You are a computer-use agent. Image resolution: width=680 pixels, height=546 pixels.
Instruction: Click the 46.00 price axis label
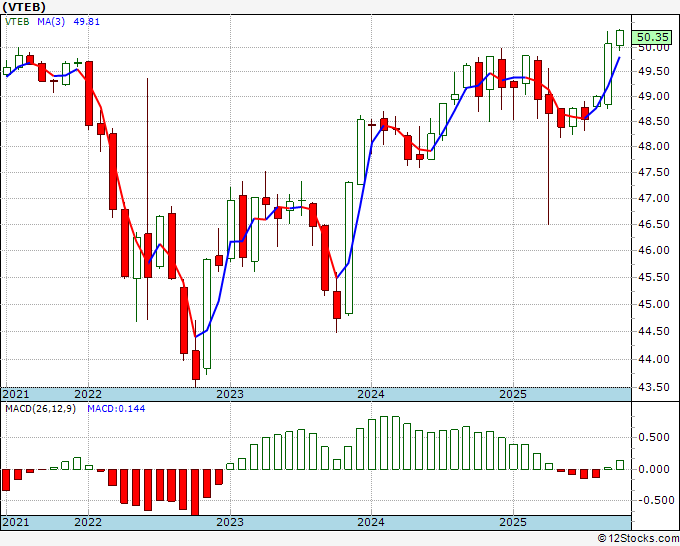[x=654, y=250]
